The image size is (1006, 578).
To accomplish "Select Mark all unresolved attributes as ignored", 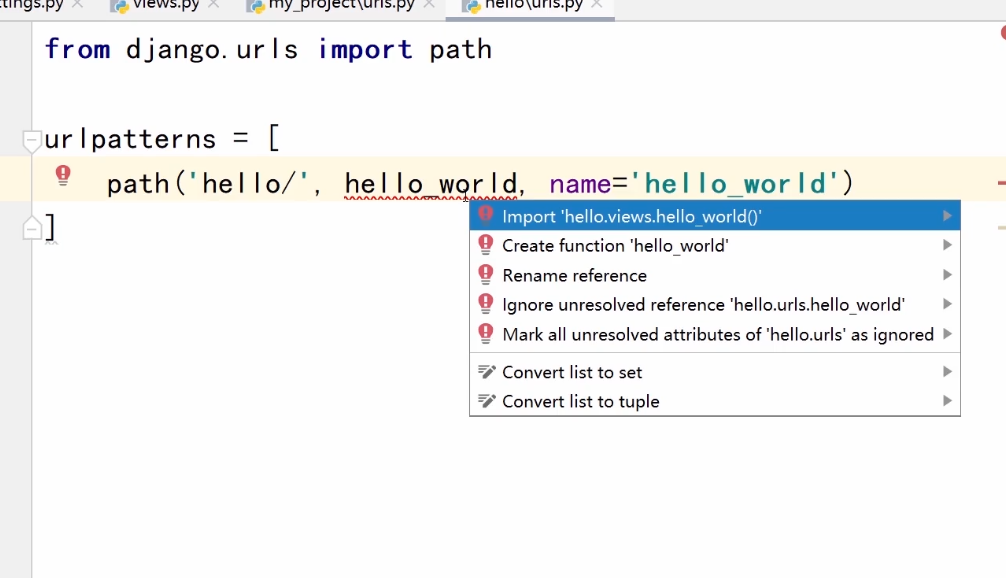I will click(715, 334).
